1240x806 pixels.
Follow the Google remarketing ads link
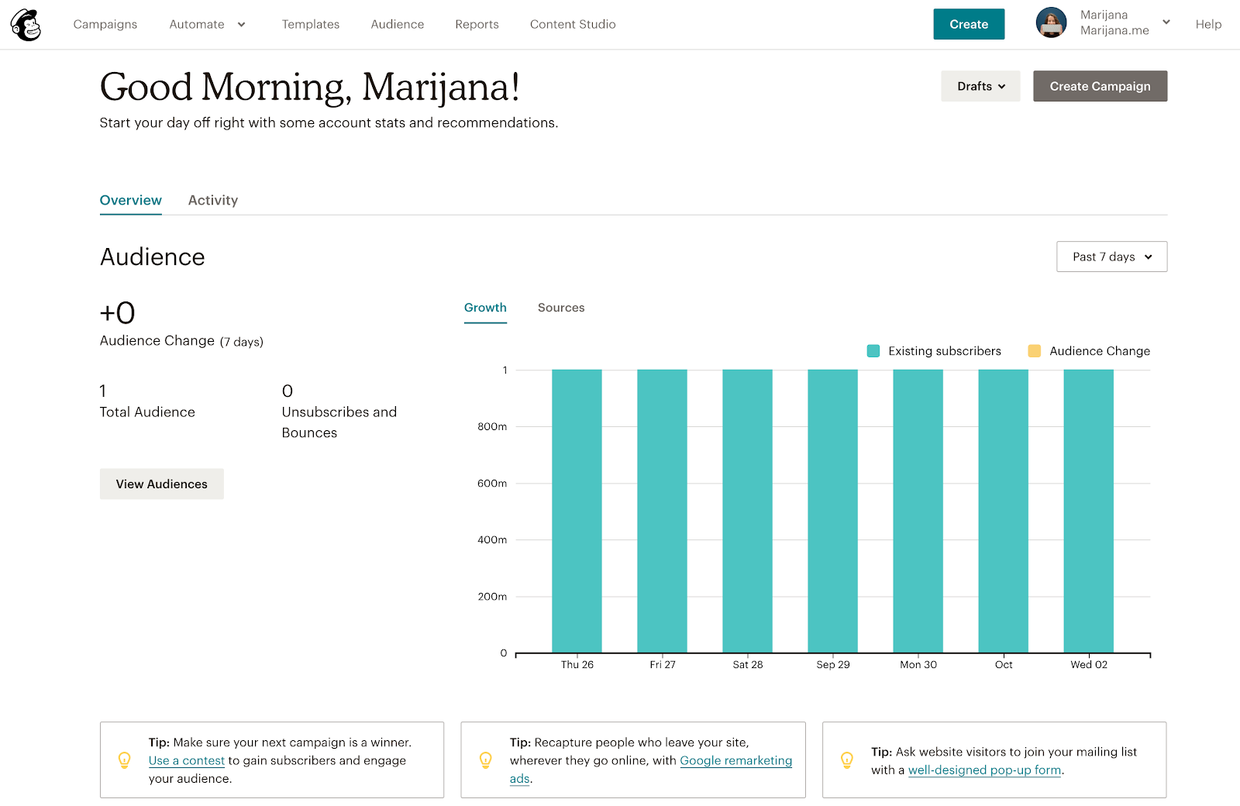735,761
